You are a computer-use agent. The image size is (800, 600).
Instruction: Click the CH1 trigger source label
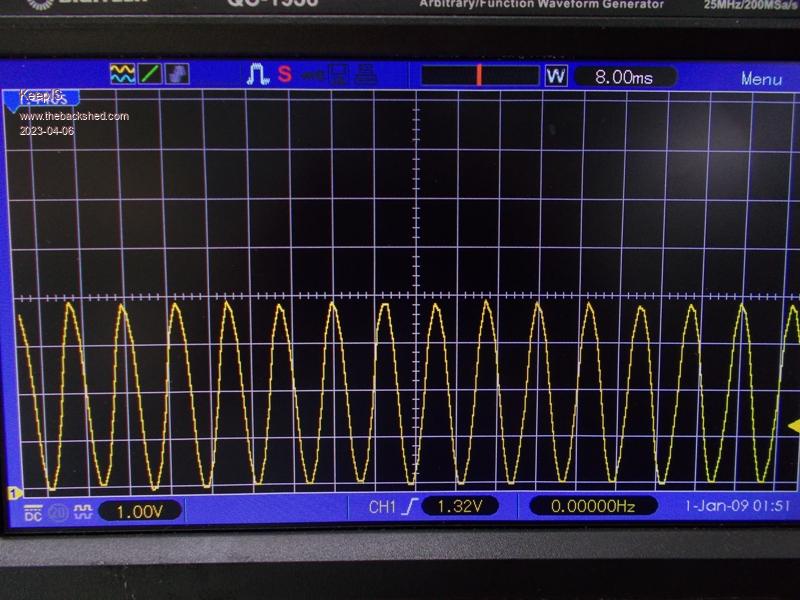[382, 507]
